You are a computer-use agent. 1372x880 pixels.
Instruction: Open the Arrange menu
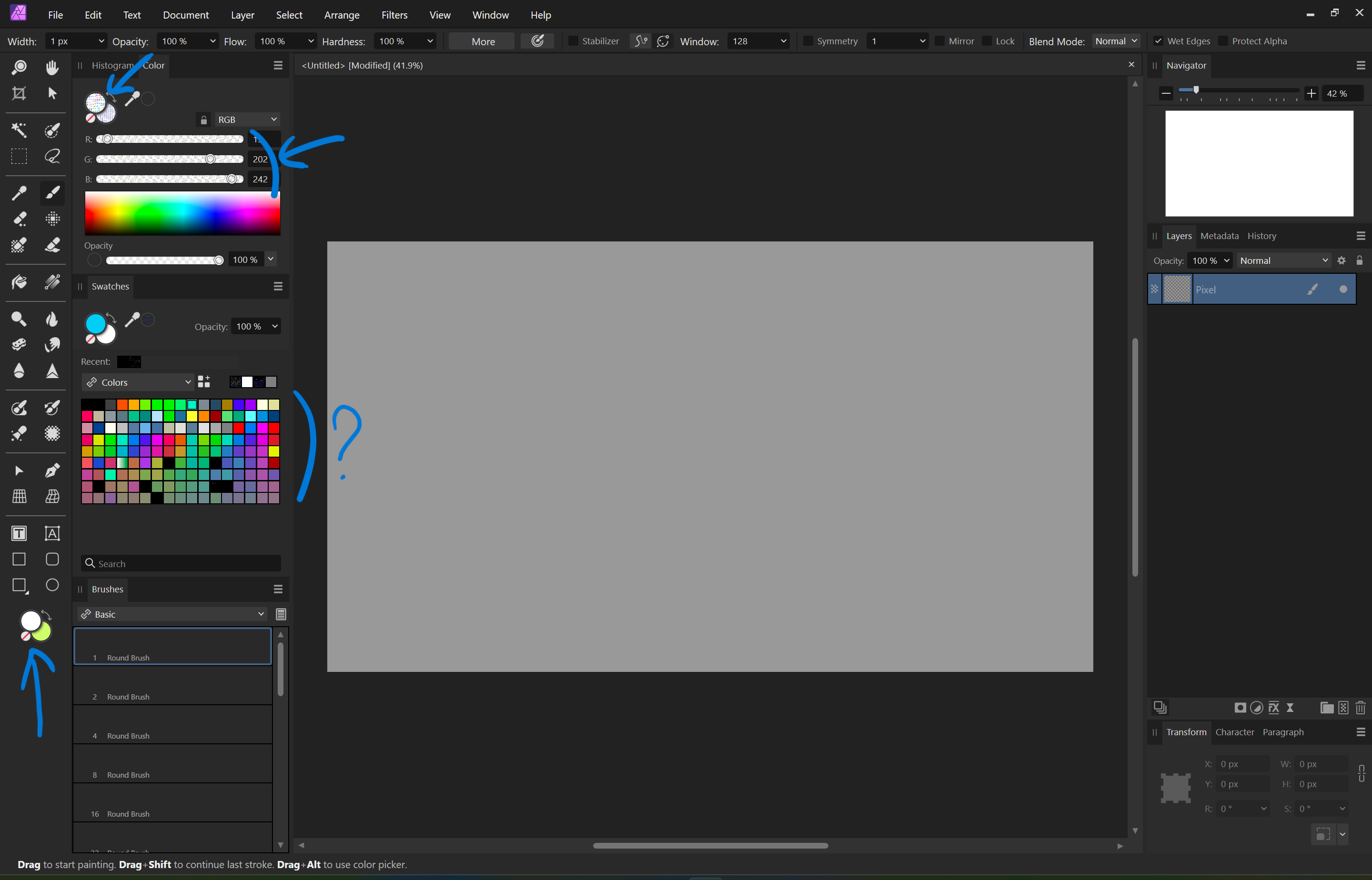(342, 15)
